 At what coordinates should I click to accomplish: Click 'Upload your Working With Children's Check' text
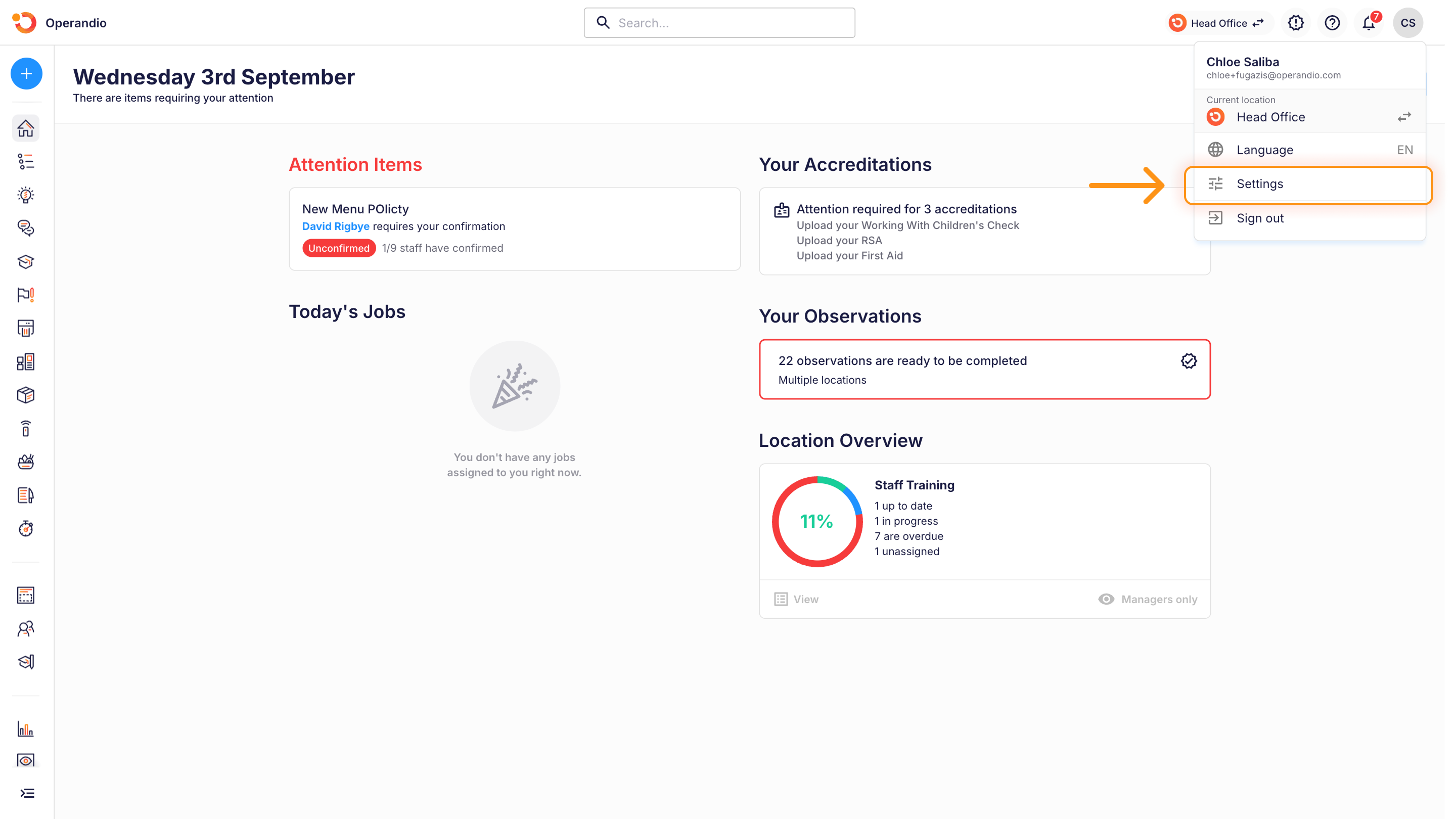tap(908, 225)
